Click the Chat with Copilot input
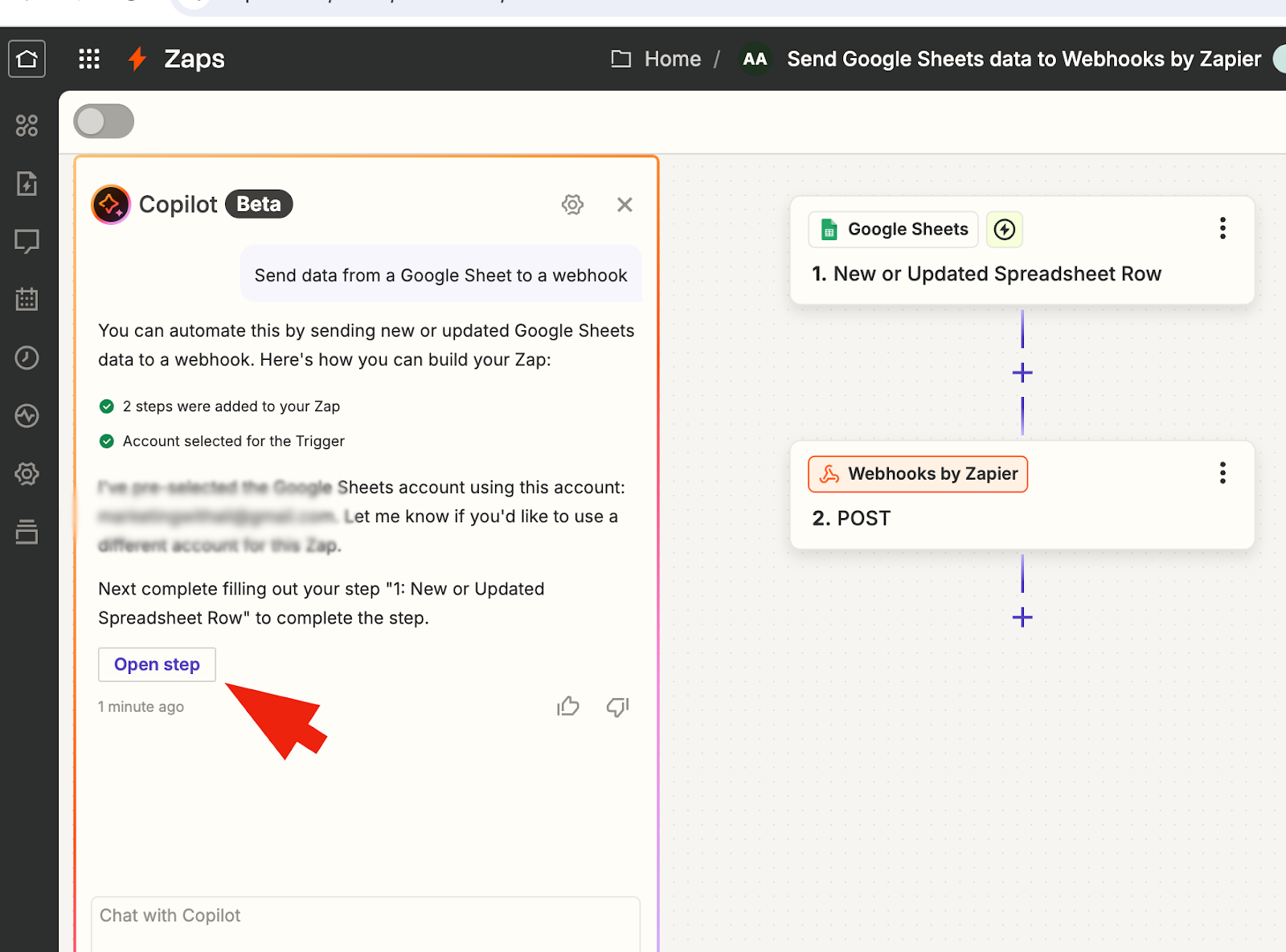The height and width of the screenshot is (952, 1286). click(366, 924)
